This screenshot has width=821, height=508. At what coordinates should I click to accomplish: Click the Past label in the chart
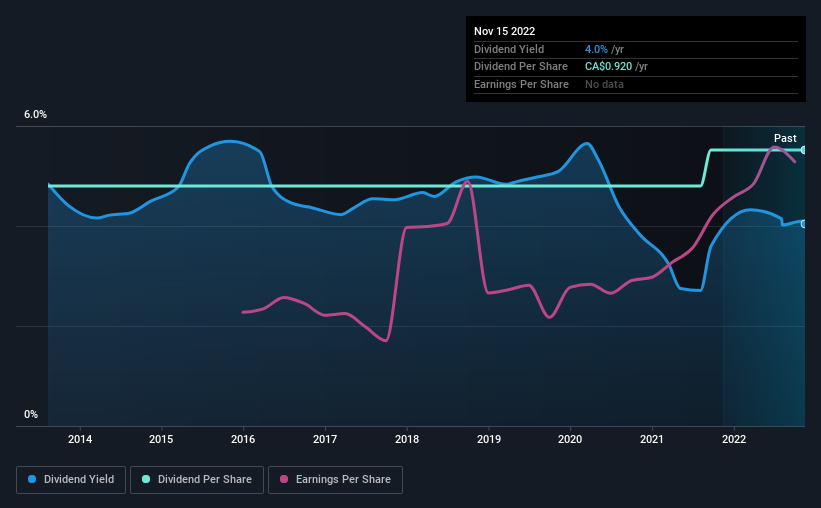tap(785, 138)
